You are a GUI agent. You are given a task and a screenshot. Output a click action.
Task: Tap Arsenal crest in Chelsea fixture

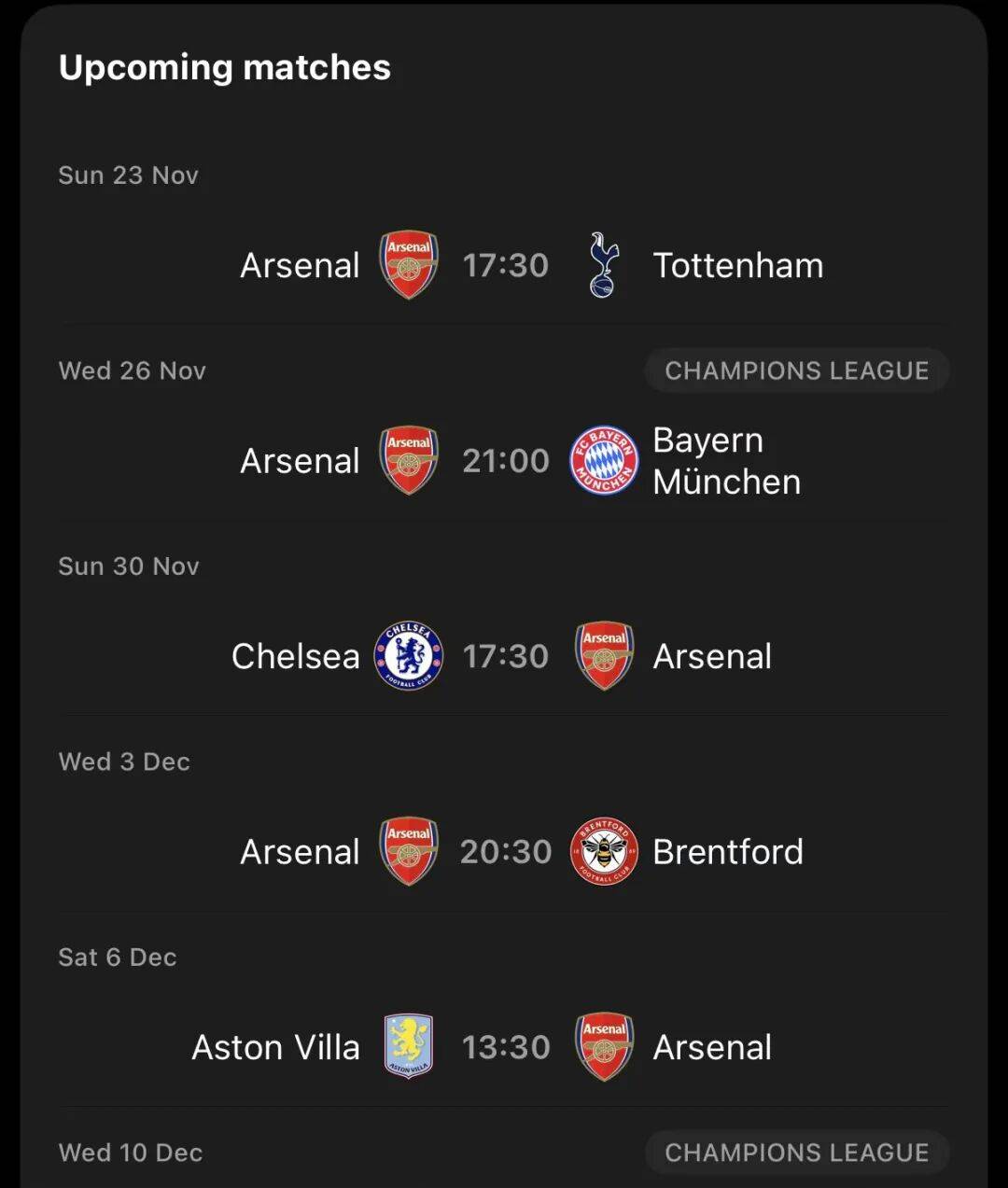click(604, 656)
